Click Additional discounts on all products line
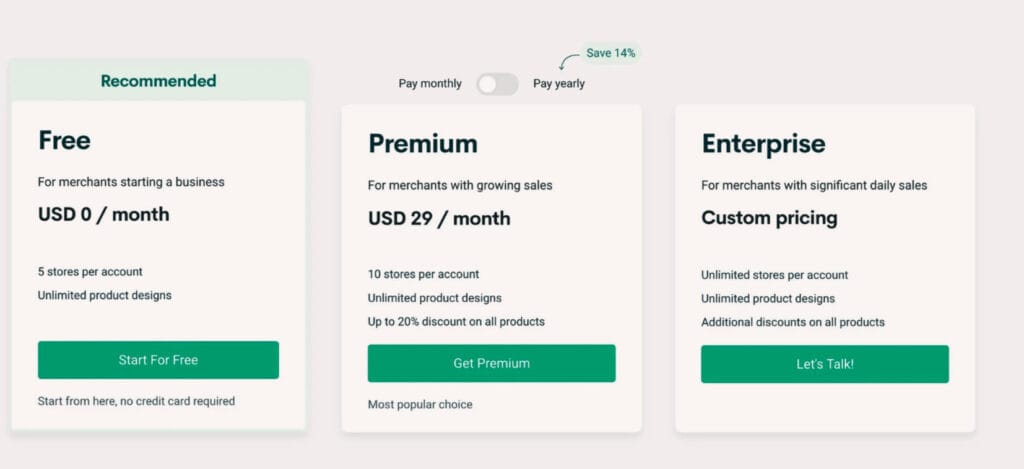This screenshot has width=1024, height=469. click(x=793, y=322)
